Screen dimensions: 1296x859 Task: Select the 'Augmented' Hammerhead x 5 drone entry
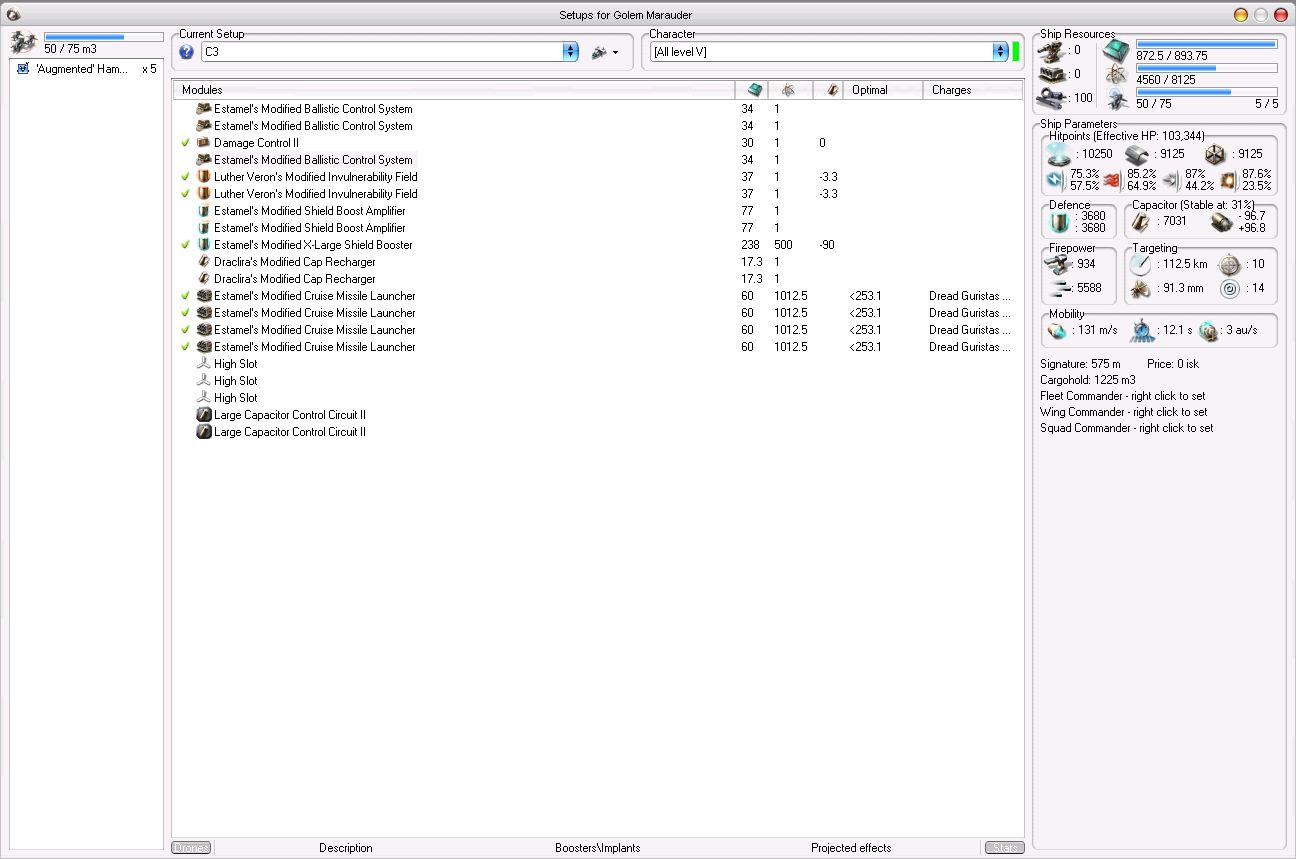tap(86, 69)
